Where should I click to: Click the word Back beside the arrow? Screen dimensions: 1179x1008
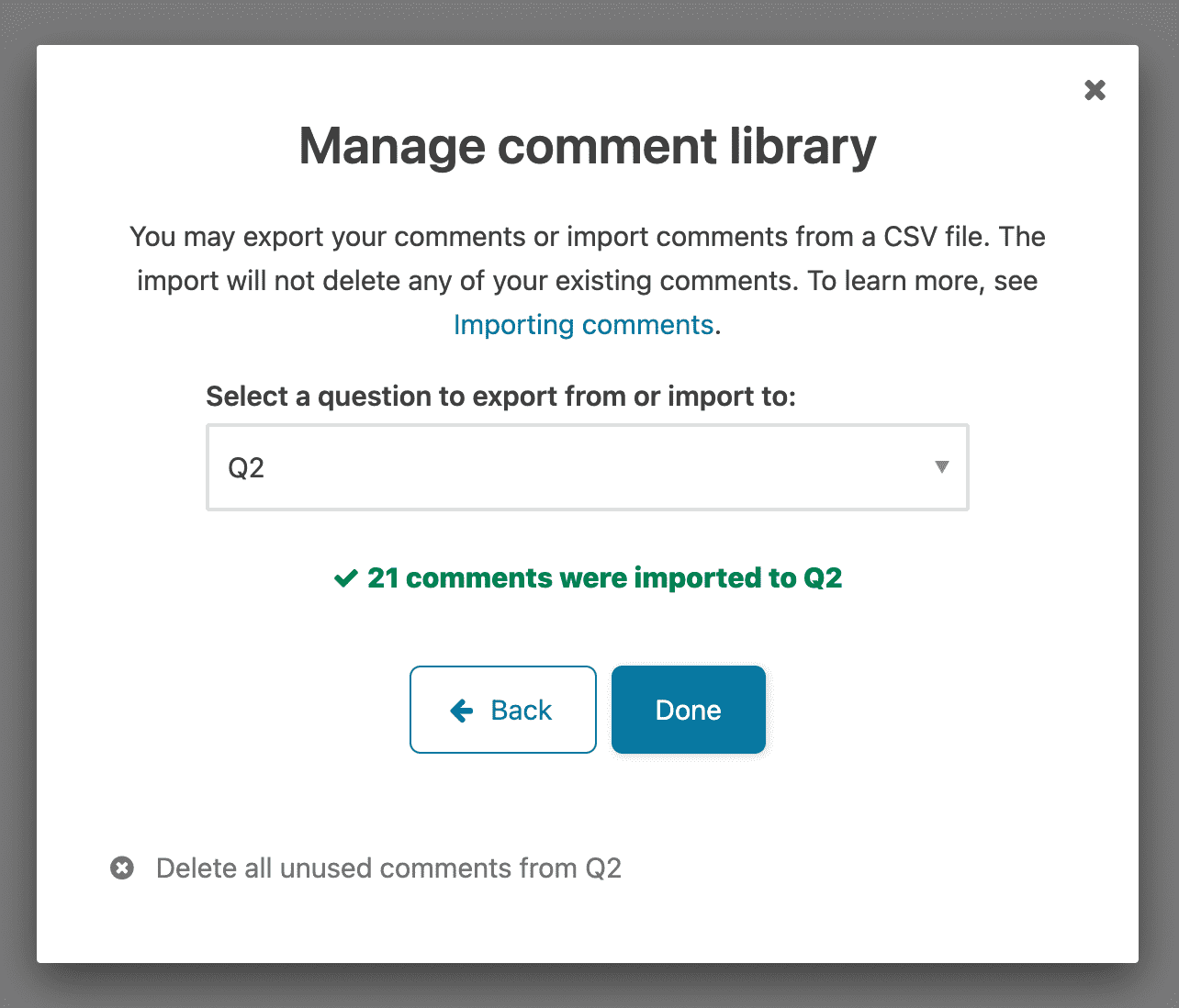522,711
